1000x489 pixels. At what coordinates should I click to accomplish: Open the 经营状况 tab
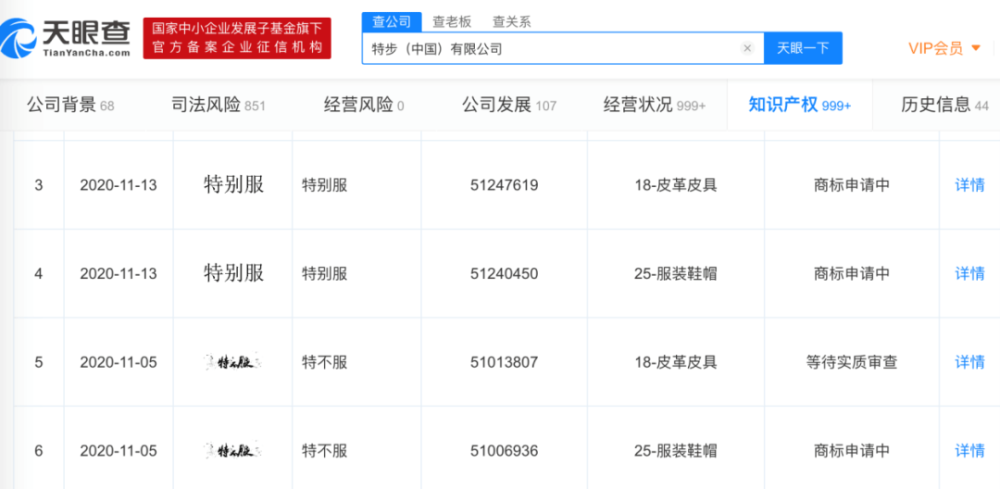click(x=654, y=105)
